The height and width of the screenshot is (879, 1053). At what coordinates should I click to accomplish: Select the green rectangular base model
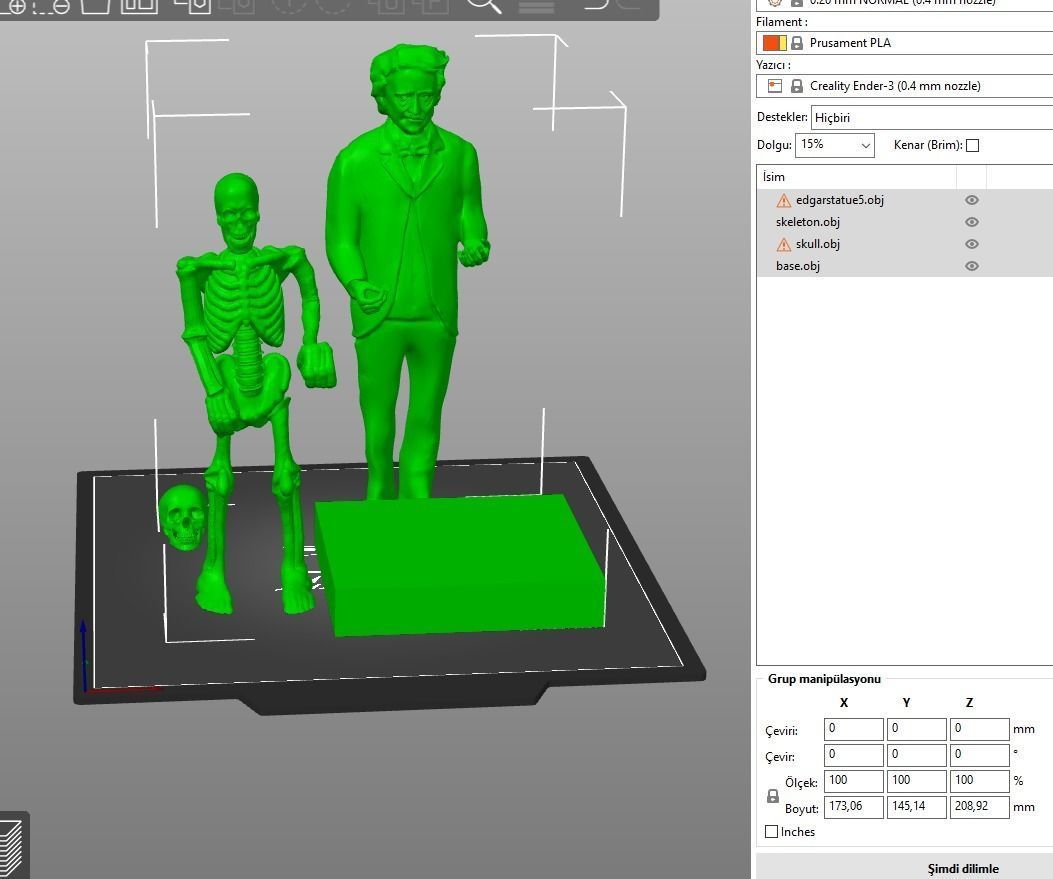(x=460, y=565)
